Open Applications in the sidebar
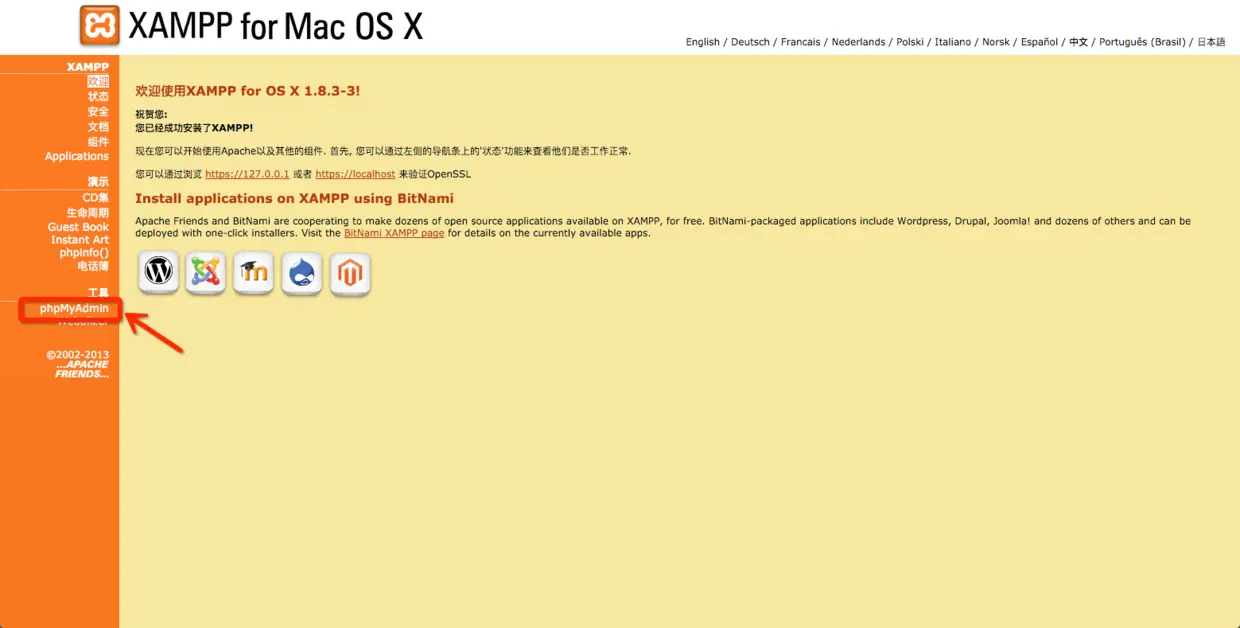This screenshot has width=1240, height=628. pyautogui.click(x=77, y=156)
